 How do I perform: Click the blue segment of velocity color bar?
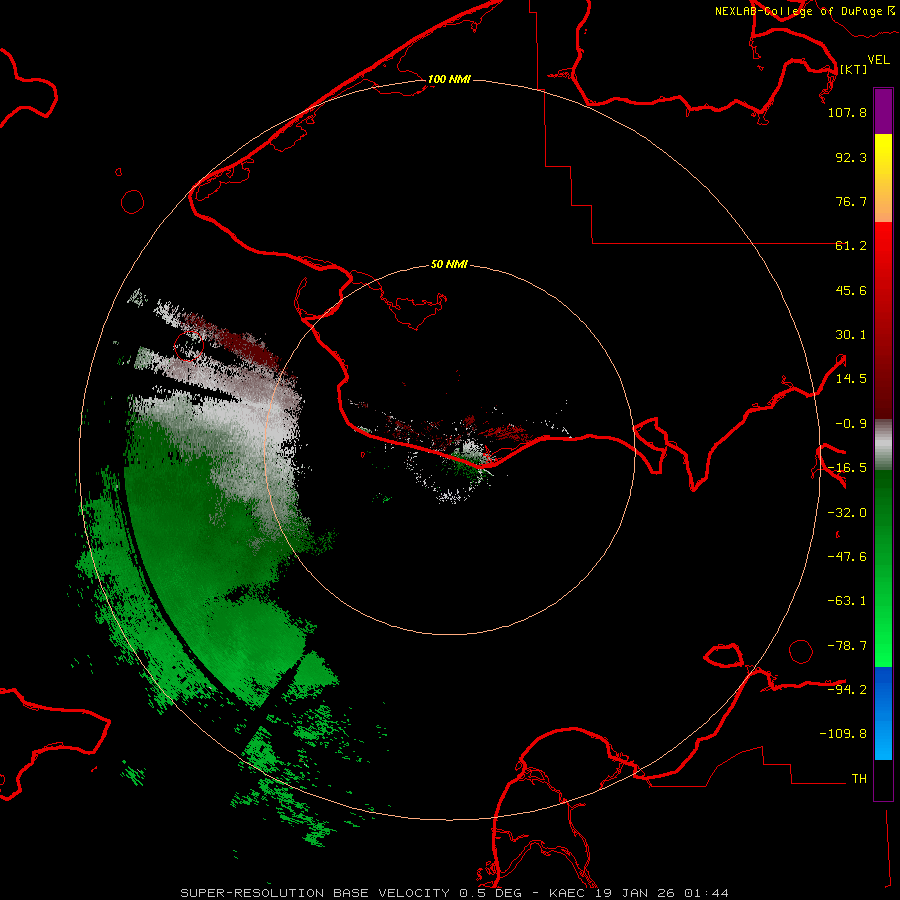(883, 713)
